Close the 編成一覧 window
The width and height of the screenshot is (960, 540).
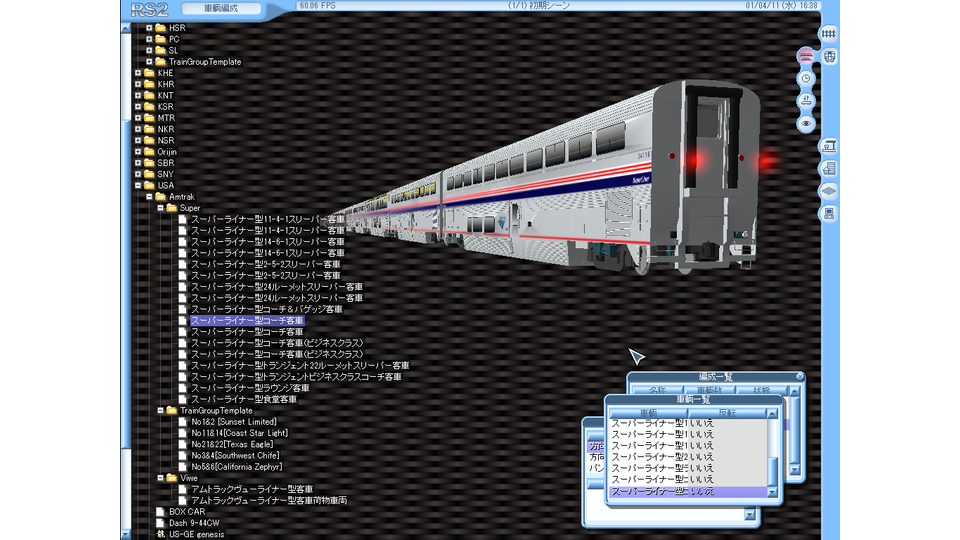point(800,376)
